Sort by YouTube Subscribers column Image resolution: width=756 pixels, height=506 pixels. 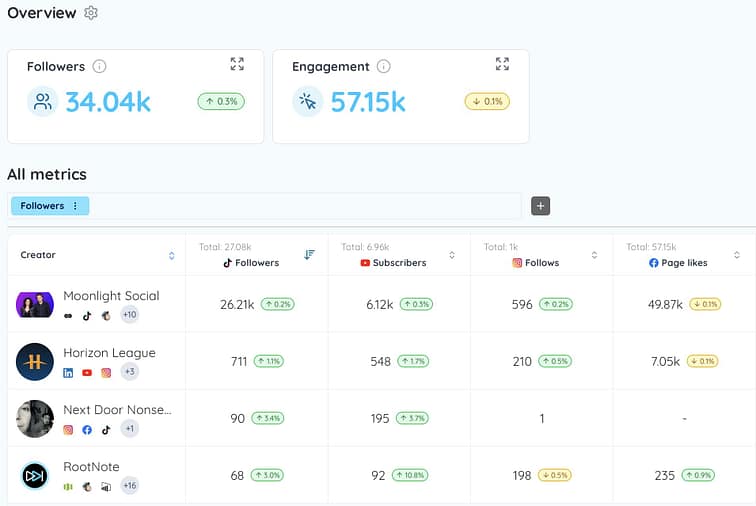click(452, 256)
